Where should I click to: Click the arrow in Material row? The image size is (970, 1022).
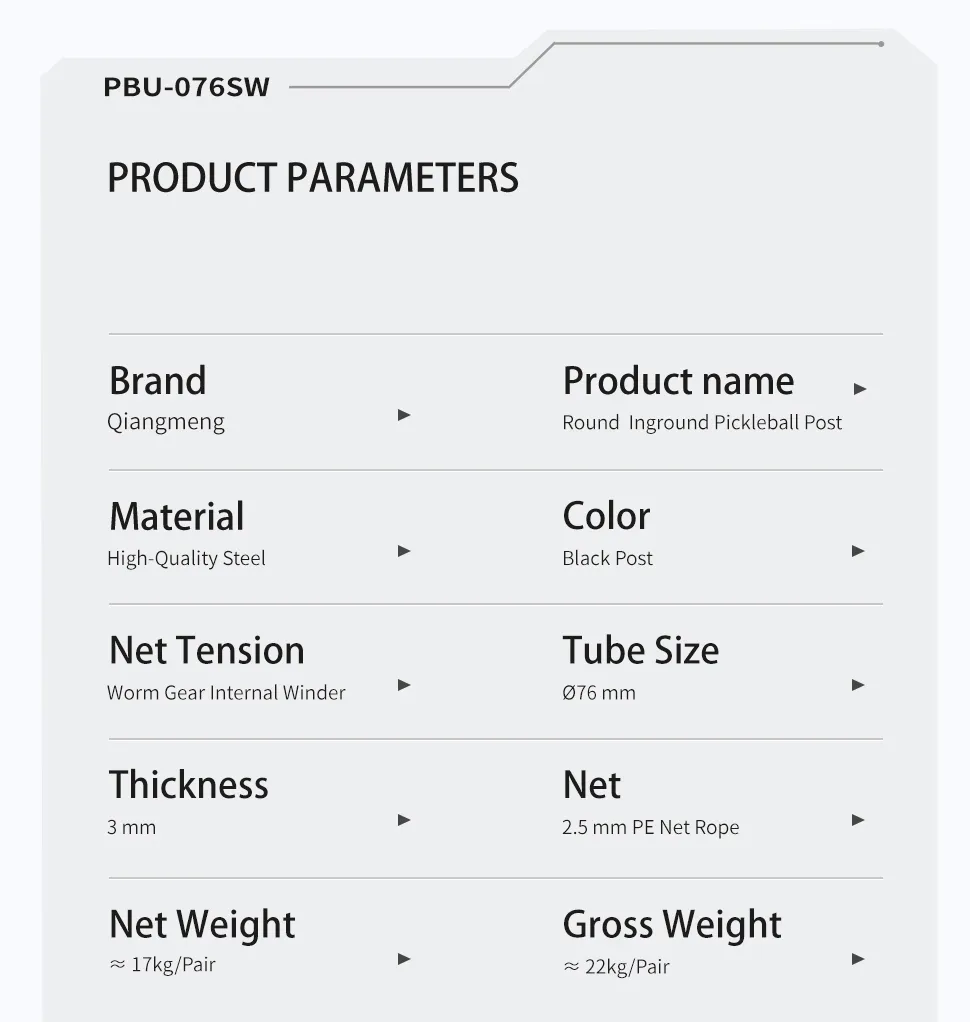tap(404, 551)
